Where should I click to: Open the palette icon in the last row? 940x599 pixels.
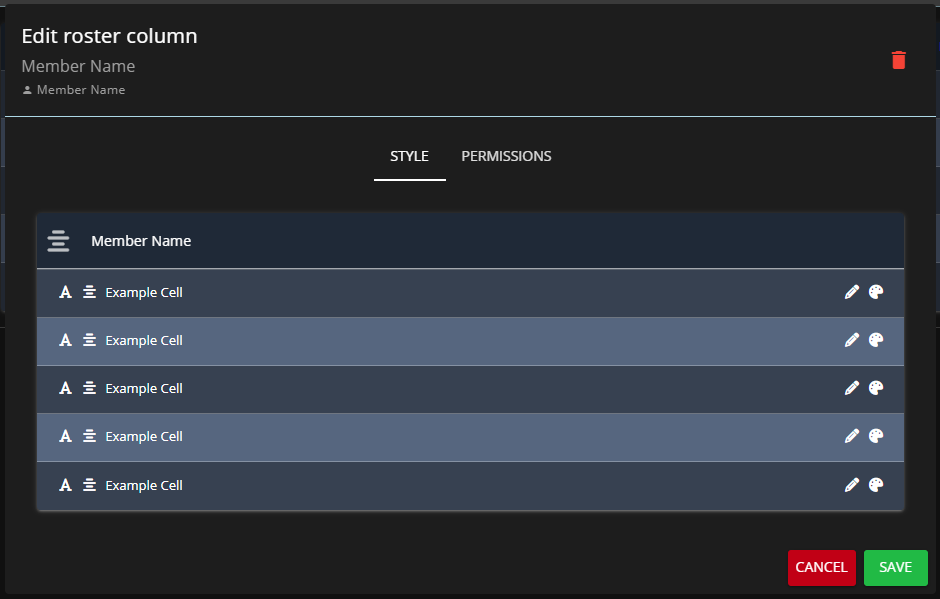tap(876, 485)
